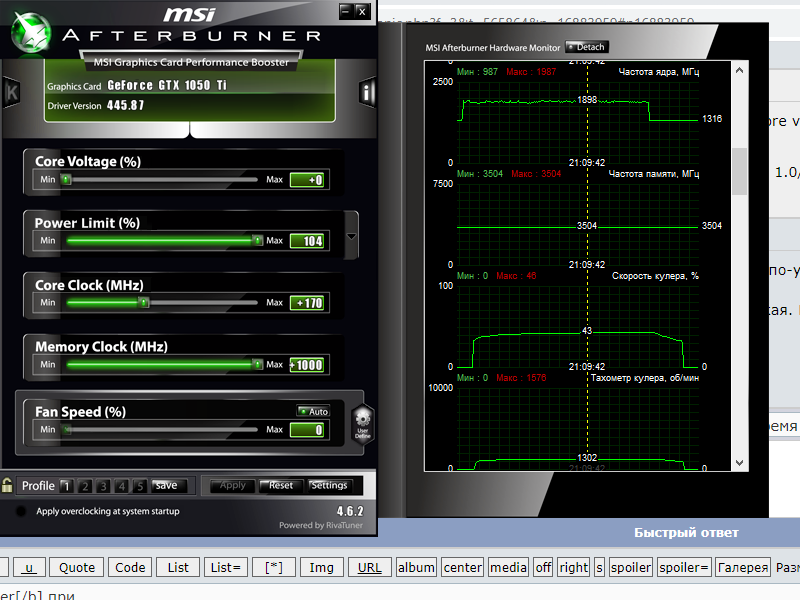Click the List= forum button
800x600 pixels.
coord(226,567)
